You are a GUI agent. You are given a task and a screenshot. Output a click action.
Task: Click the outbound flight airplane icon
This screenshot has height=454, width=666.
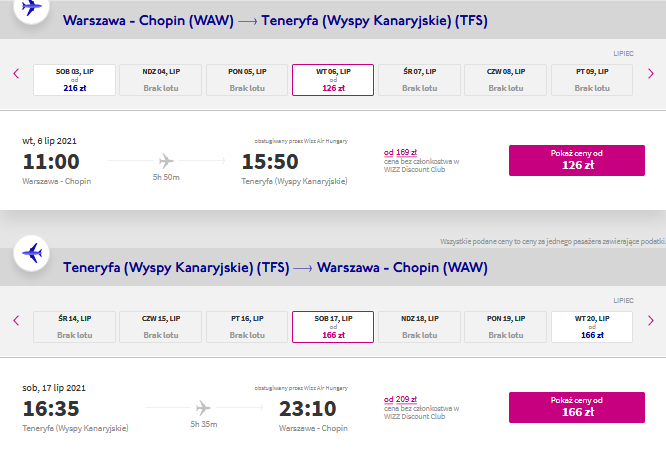click(x=31, y=8)
